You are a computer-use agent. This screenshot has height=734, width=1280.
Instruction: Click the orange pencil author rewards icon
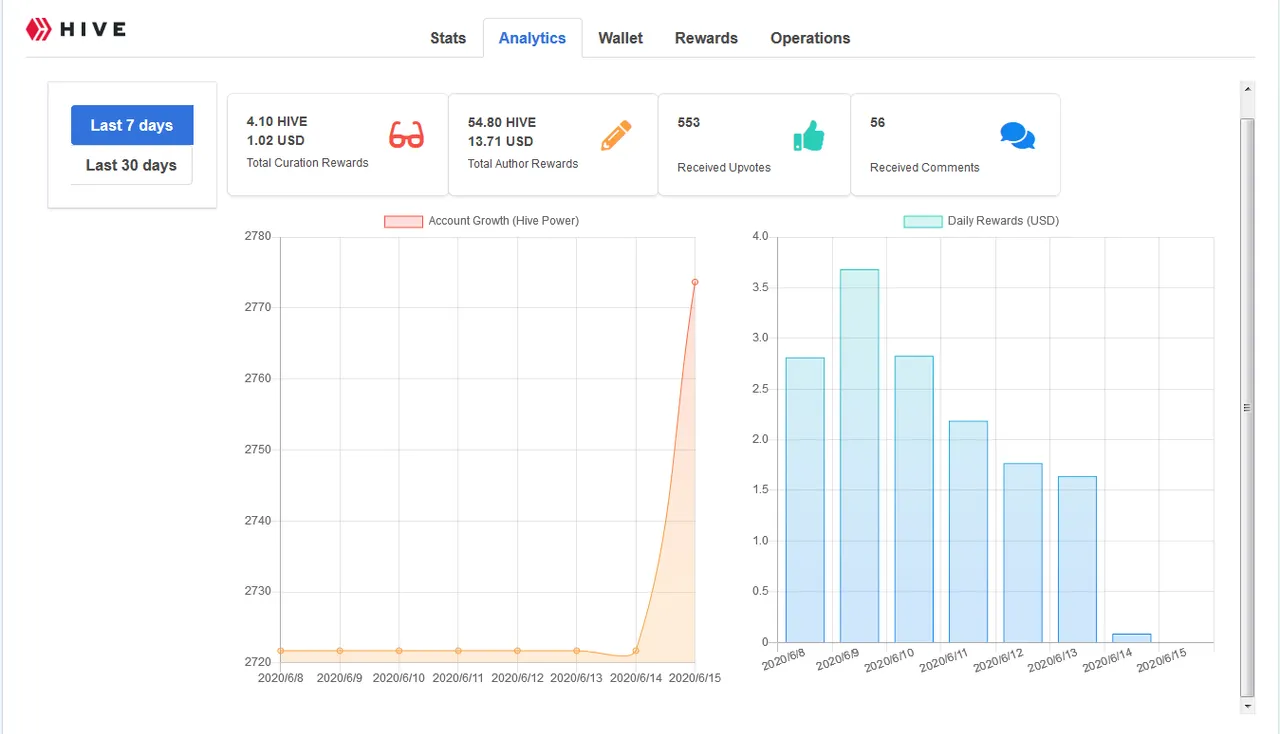[x=616, y=135]
